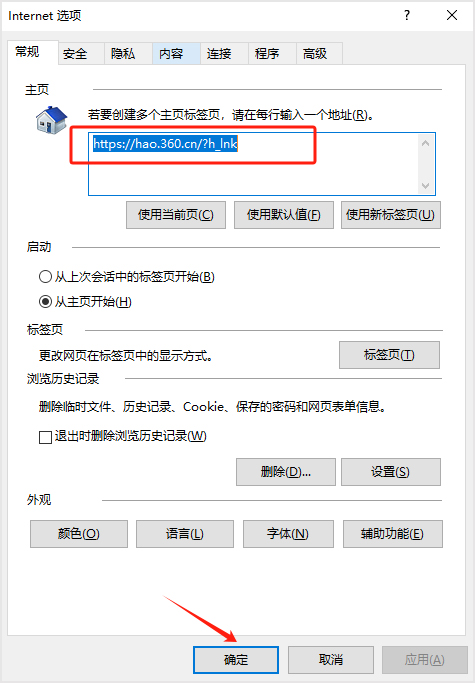Close the Internet 选项 dialog
The width and height of the screenshot is (475, 683).
(452, 16)
